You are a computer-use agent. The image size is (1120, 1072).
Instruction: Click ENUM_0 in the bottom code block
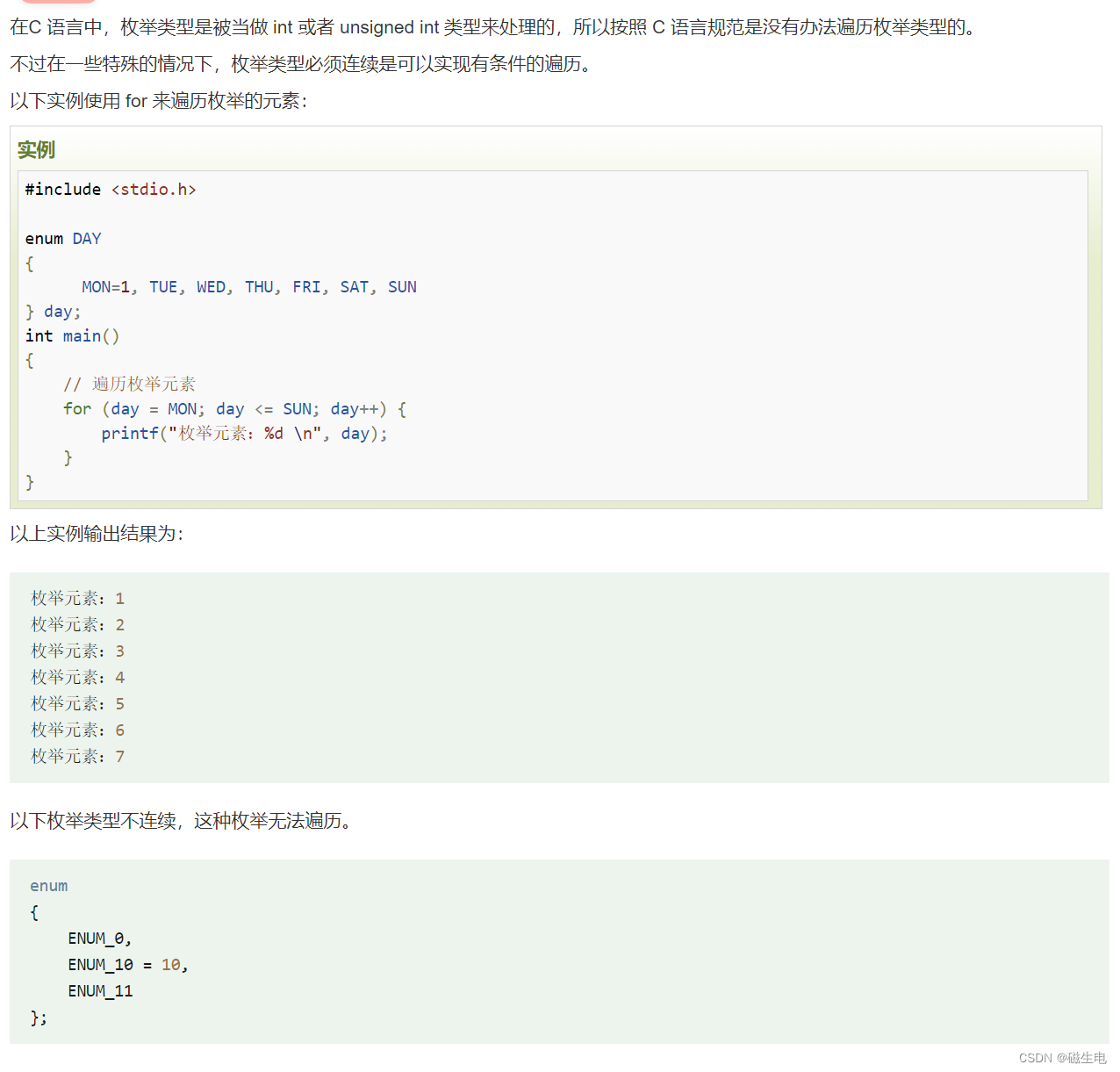coord(97,938)
